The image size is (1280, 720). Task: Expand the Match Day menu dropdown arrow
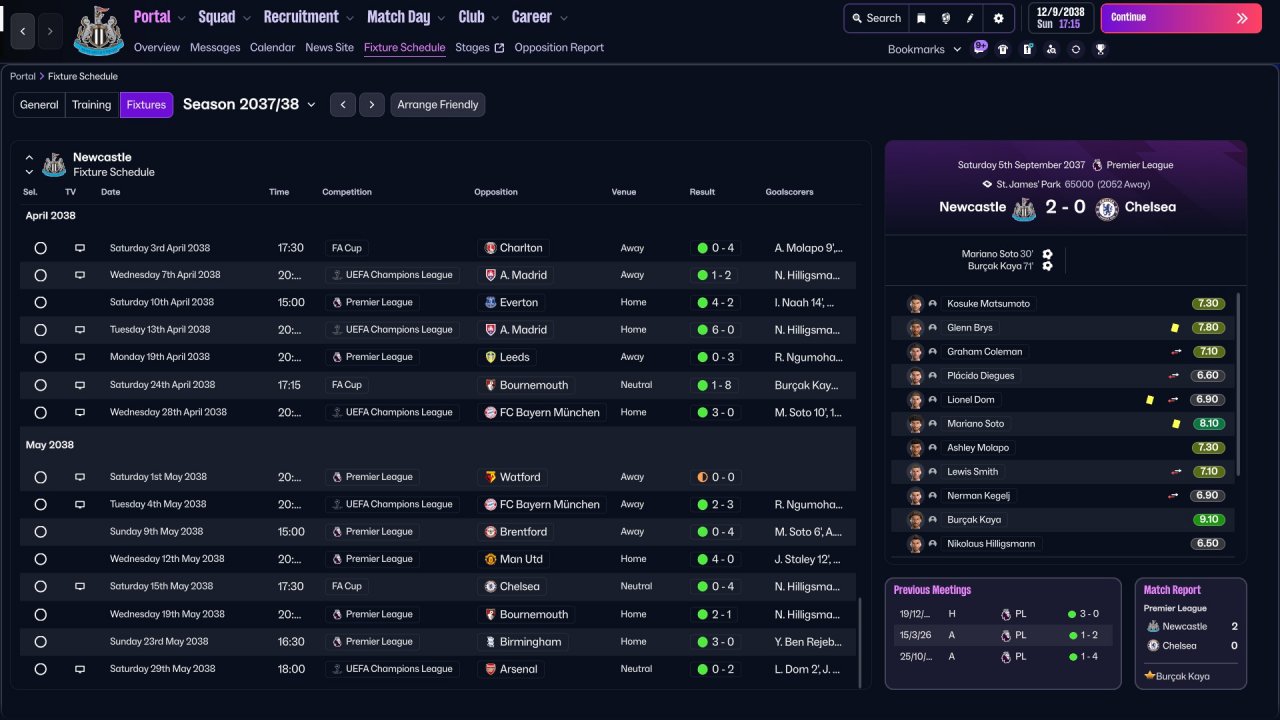coord(441,18)
